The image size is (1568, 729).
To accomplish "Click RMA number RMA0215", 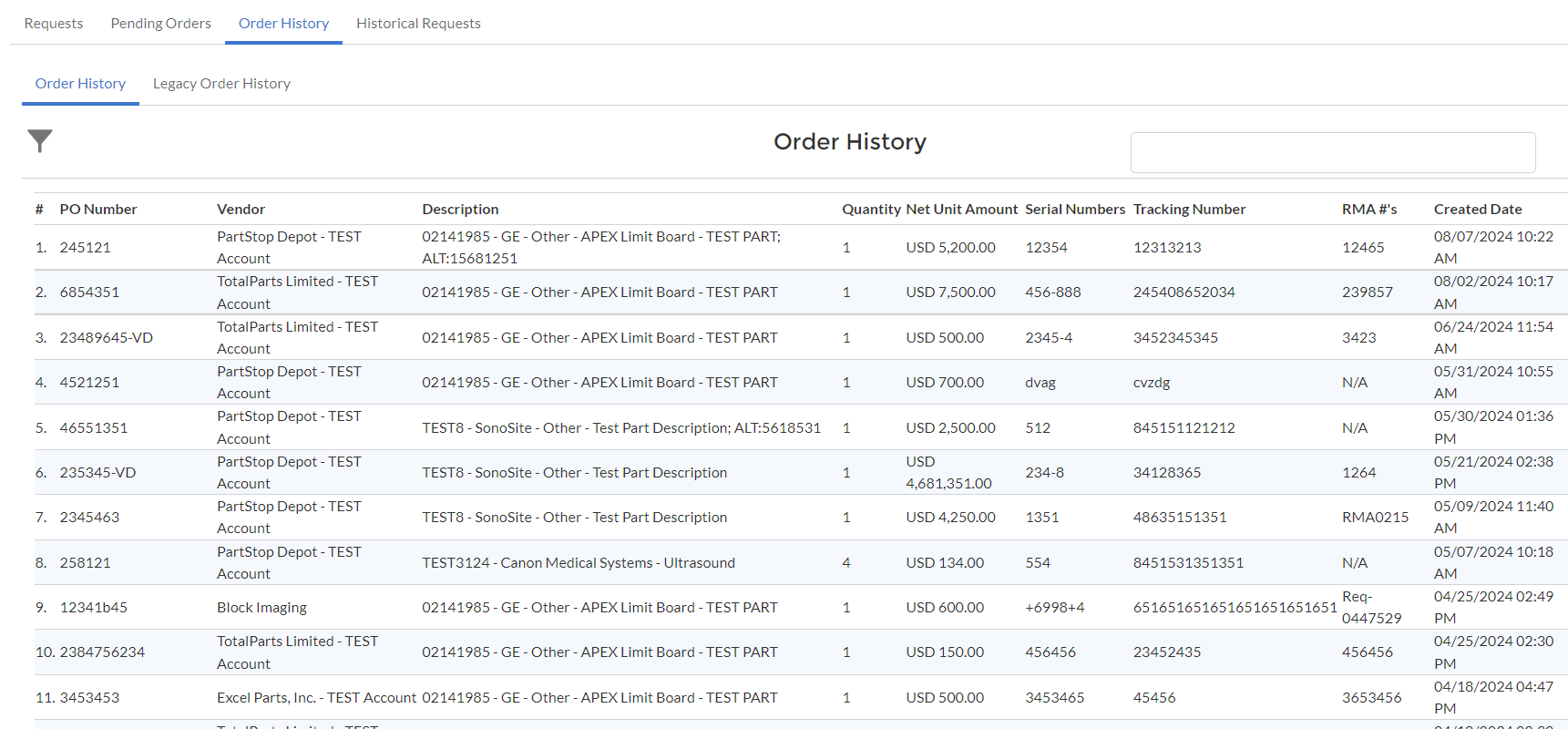I will click(1375, 518).
